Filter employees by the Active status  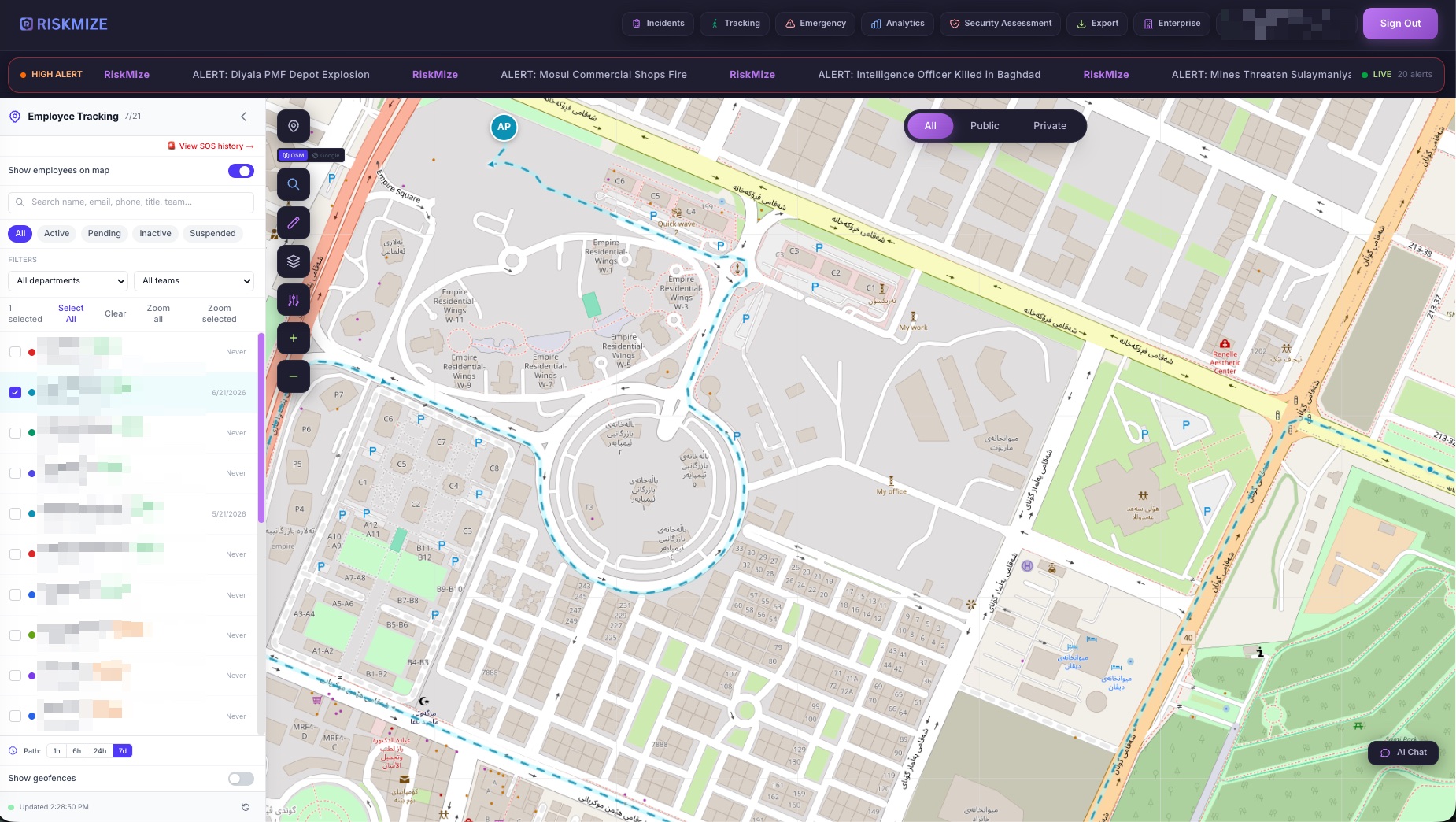coord(57,234)
